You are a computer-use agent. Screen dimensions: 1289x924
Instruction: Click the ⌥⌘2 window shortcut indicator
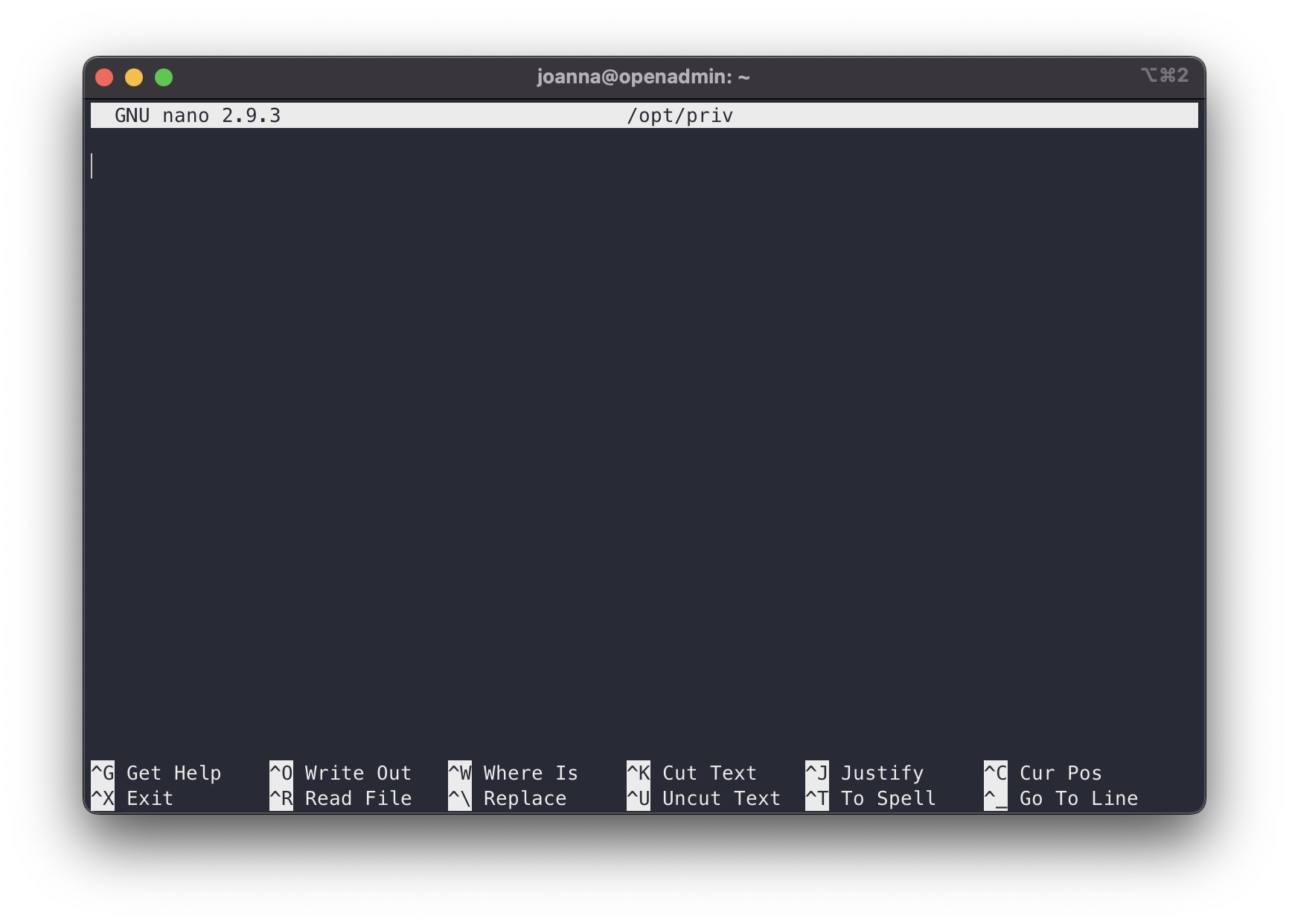pos(1164,76)
